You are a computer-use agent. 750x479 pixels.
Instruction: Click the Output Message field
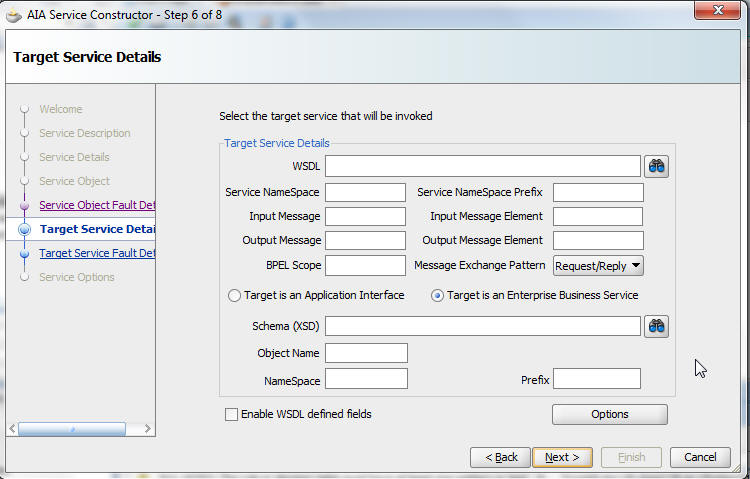[365, 240]
